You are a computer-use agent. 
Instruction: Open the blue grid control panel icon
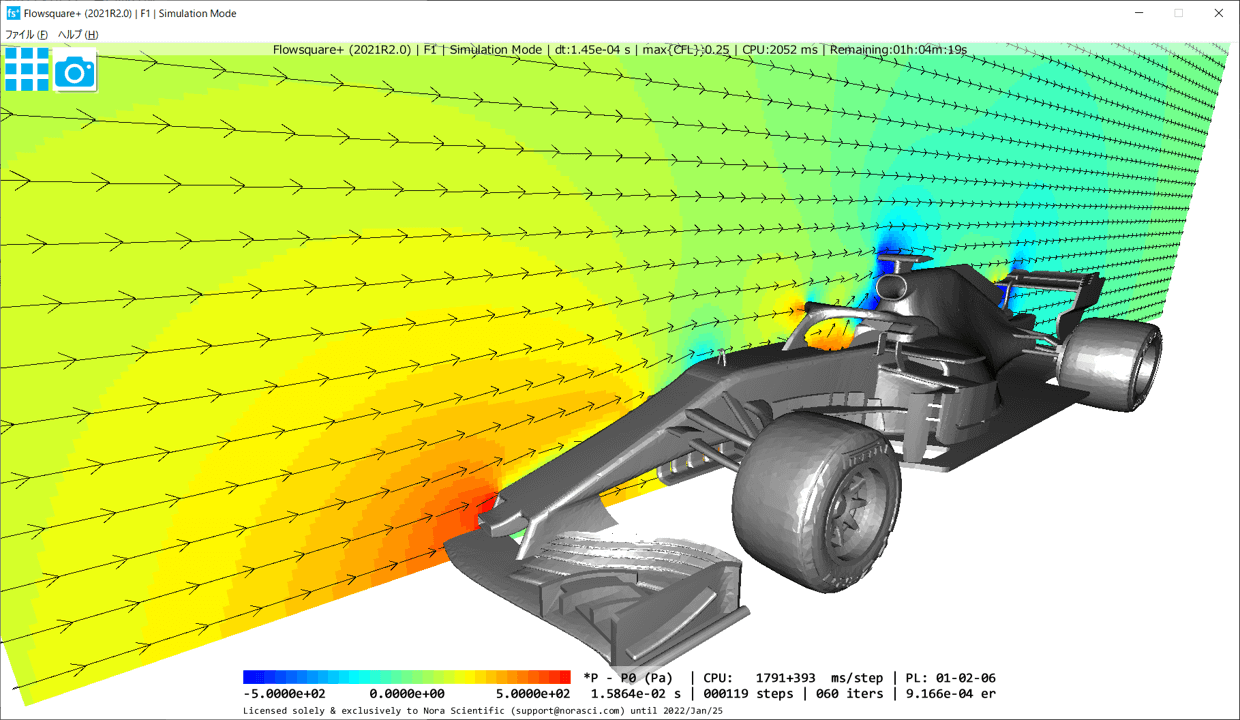27,69
